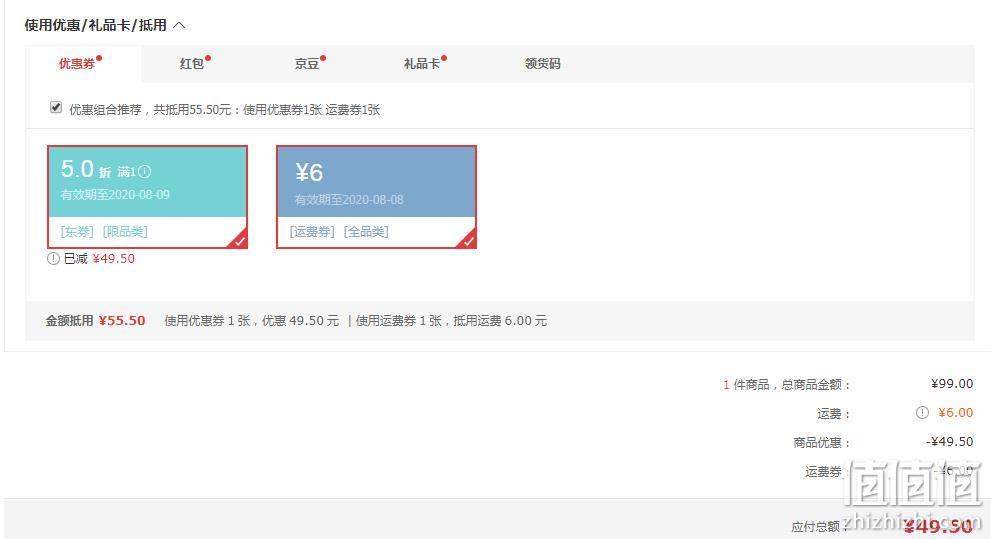Open the 京豆 tab
The height and width of the screenshot is (539, 991).
[x=307, y=64]
